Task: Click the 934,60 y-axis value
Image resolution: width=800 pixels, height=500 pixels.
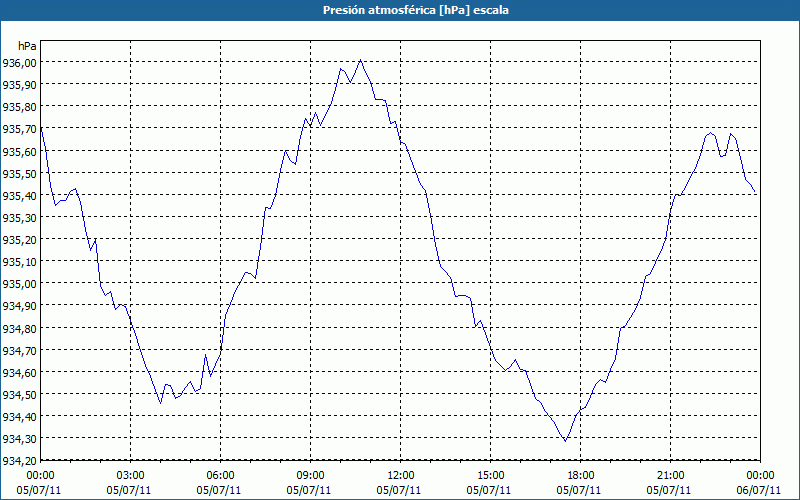Action: coord(19,372)
